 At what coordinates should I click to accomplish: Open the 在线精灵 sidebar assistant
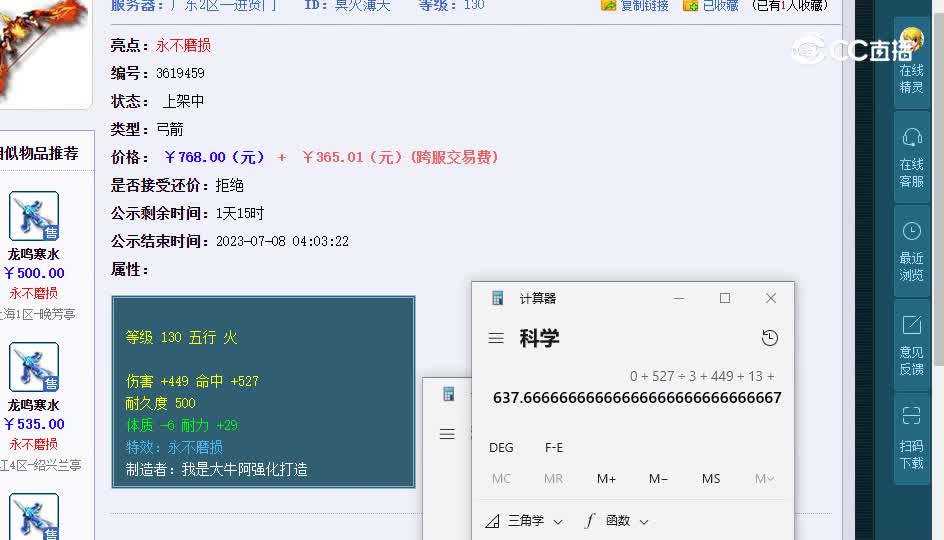(x=911, y=63)
